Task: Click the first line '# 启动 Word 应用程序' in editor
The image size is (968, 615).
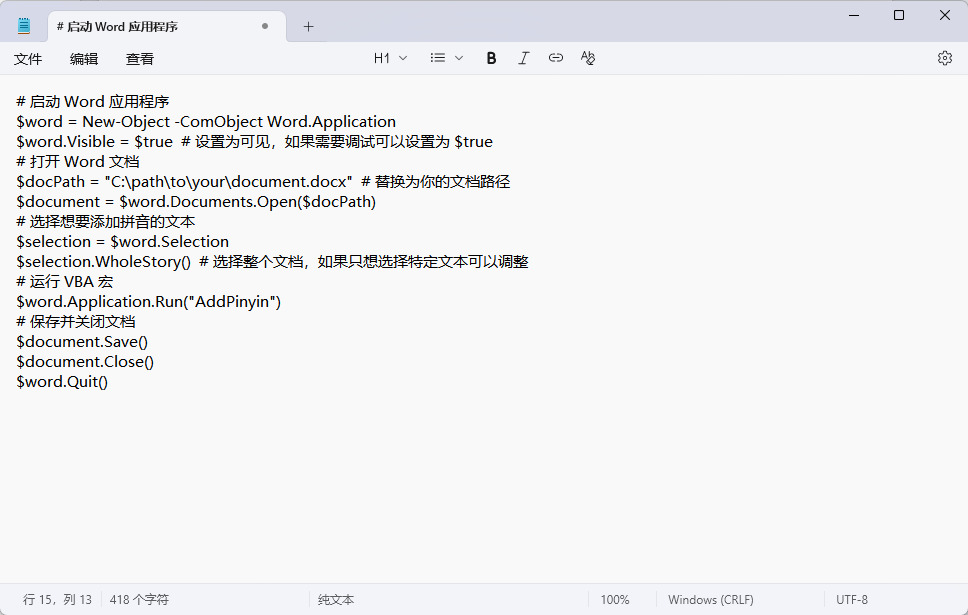Action: click(93, 102)
